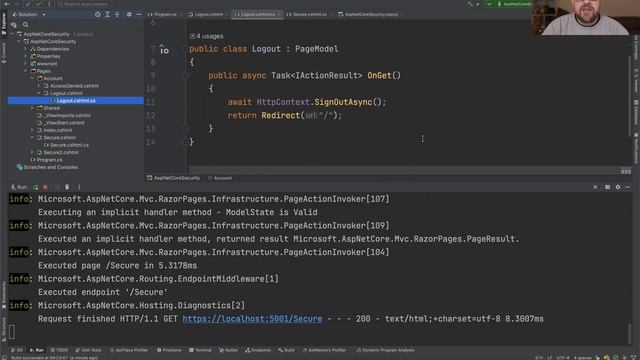The image size is (640, 360).
Task: Open Scratches and Consoles node
Action: click(50, 167)
